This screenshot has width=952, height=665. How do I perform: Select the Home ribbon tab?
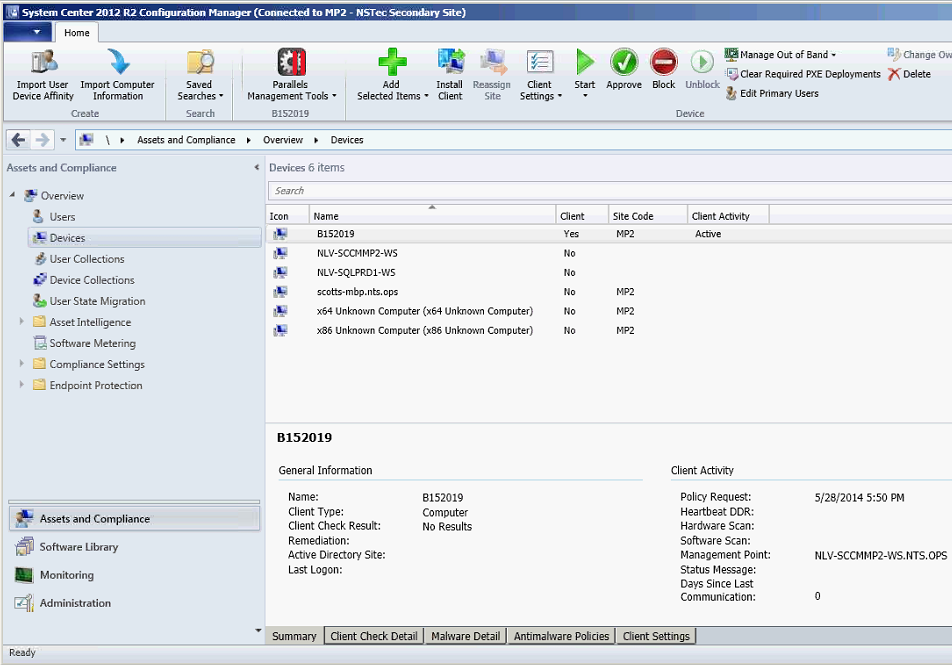click(x=76, y=33)
